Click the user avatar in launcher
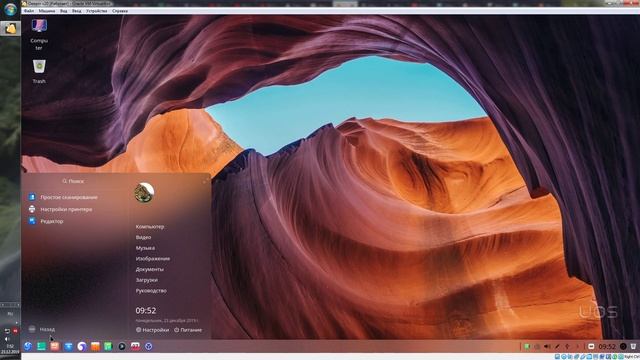This screenshot has height=360, width=640. click(x=144, y=193)
